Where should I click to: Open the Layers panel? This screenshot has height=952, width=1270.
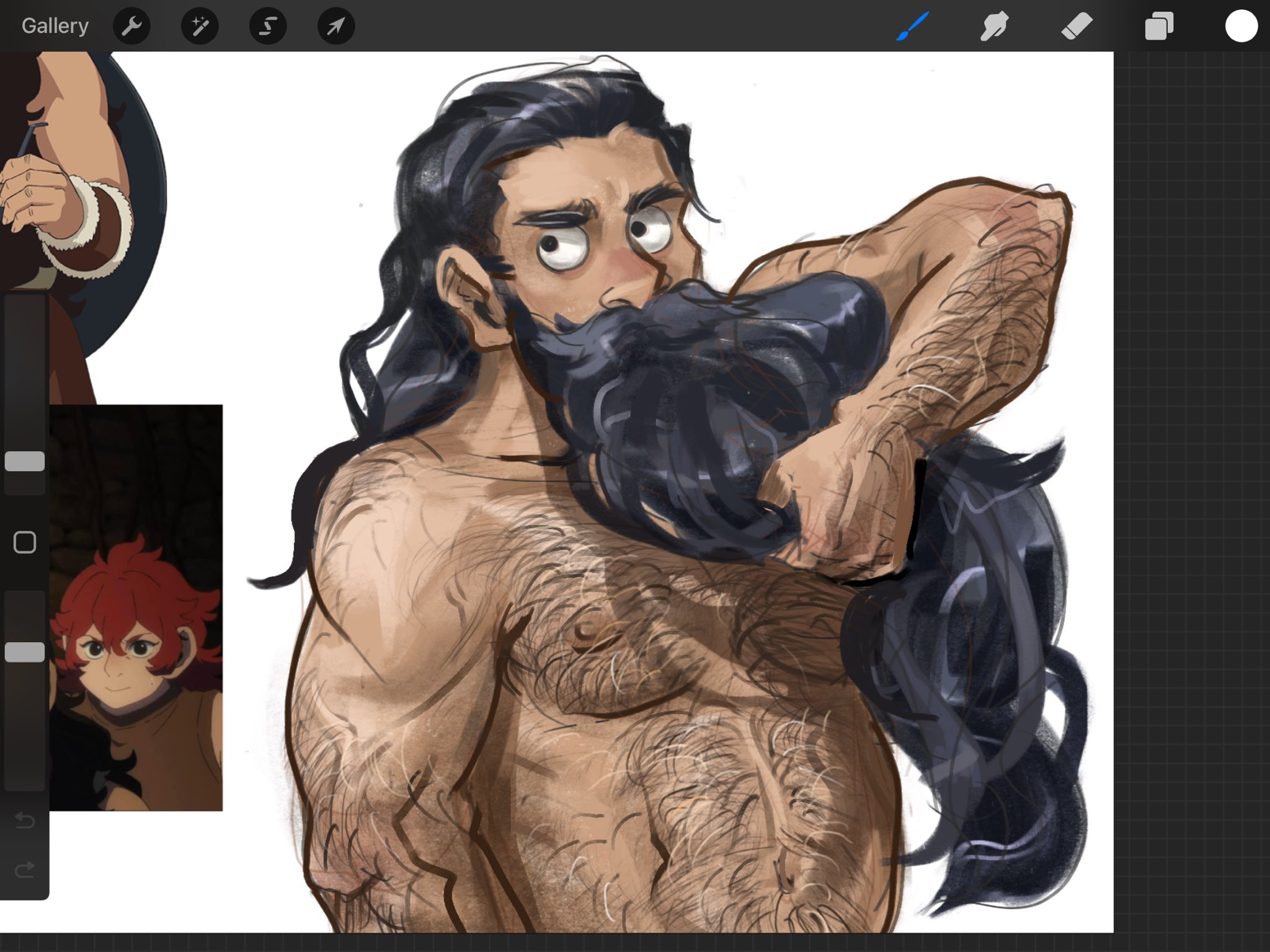(1159, 26)
